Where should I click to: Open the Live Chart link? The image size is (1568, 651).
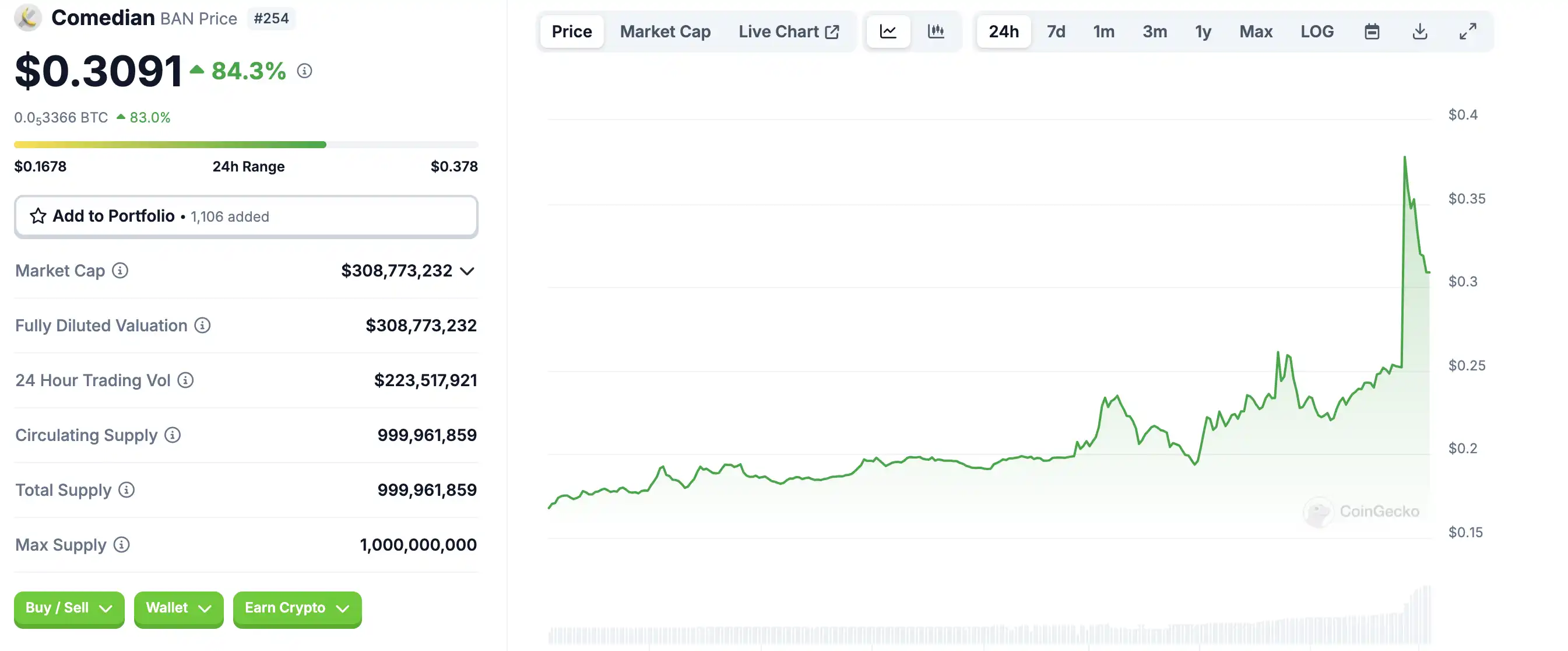coord(788,31)
